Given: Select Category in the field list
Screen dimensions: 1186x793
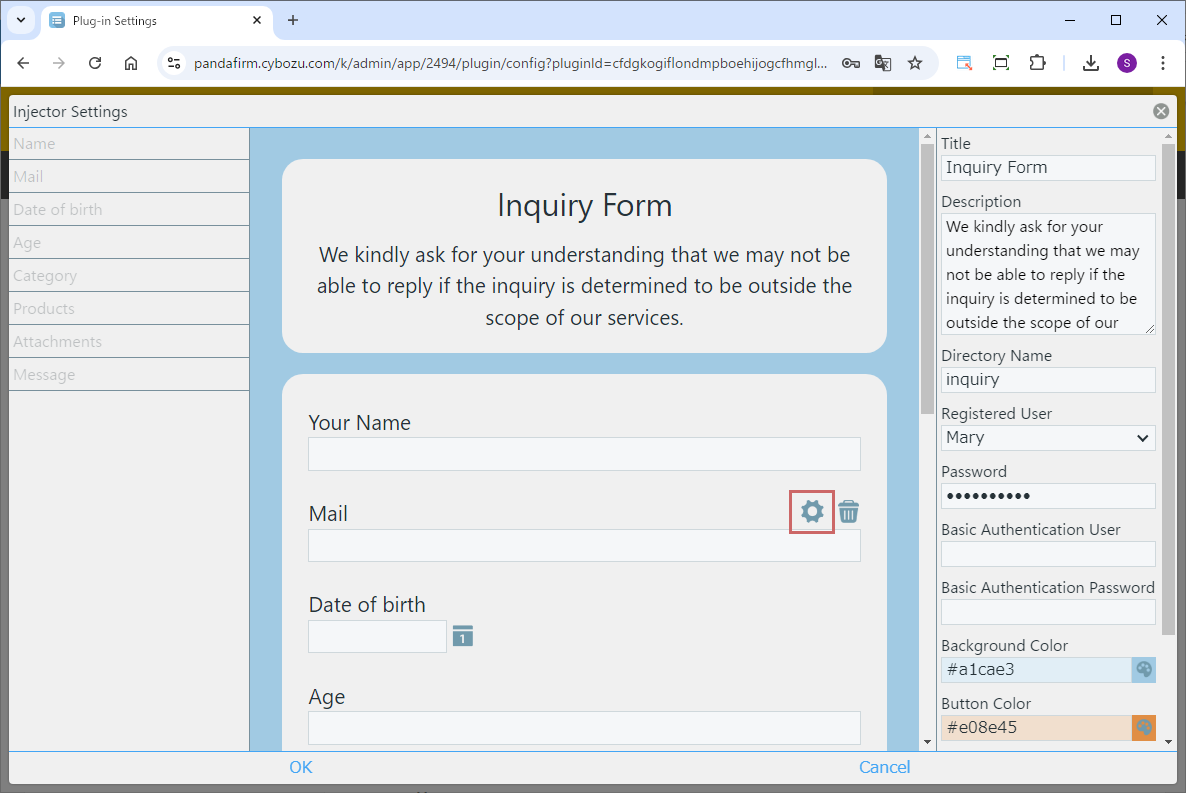Looking at the screenshot, I should click(129, 275).
